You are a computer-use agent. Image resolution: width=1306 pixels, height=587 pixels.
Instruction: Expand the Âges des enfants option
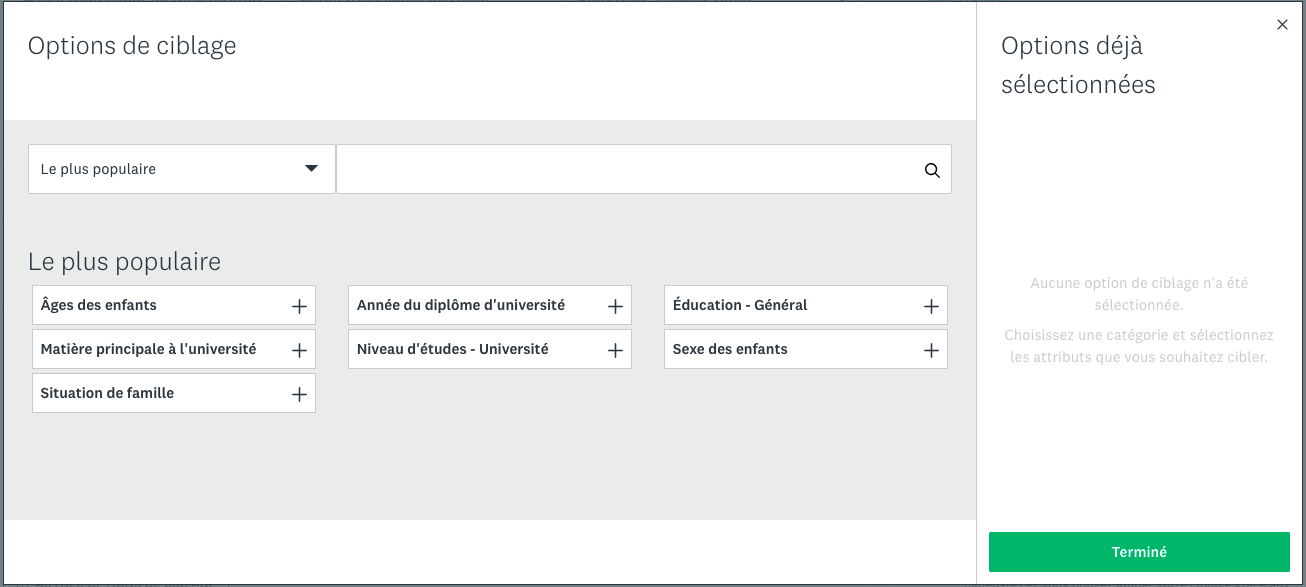(99, 305)
